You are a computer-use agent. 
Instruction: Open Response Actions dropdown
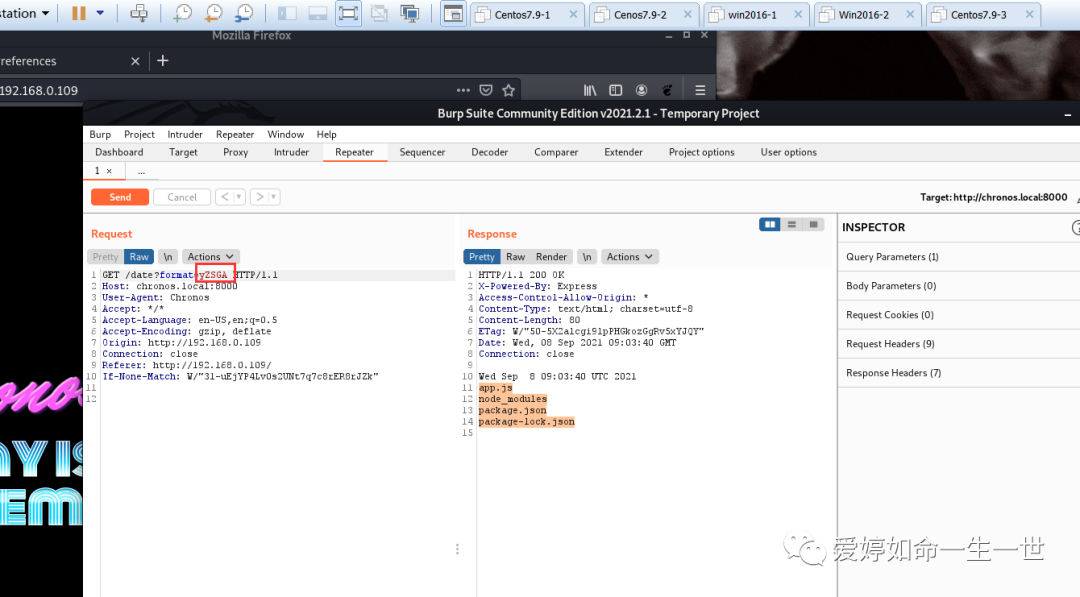[630, 256]
